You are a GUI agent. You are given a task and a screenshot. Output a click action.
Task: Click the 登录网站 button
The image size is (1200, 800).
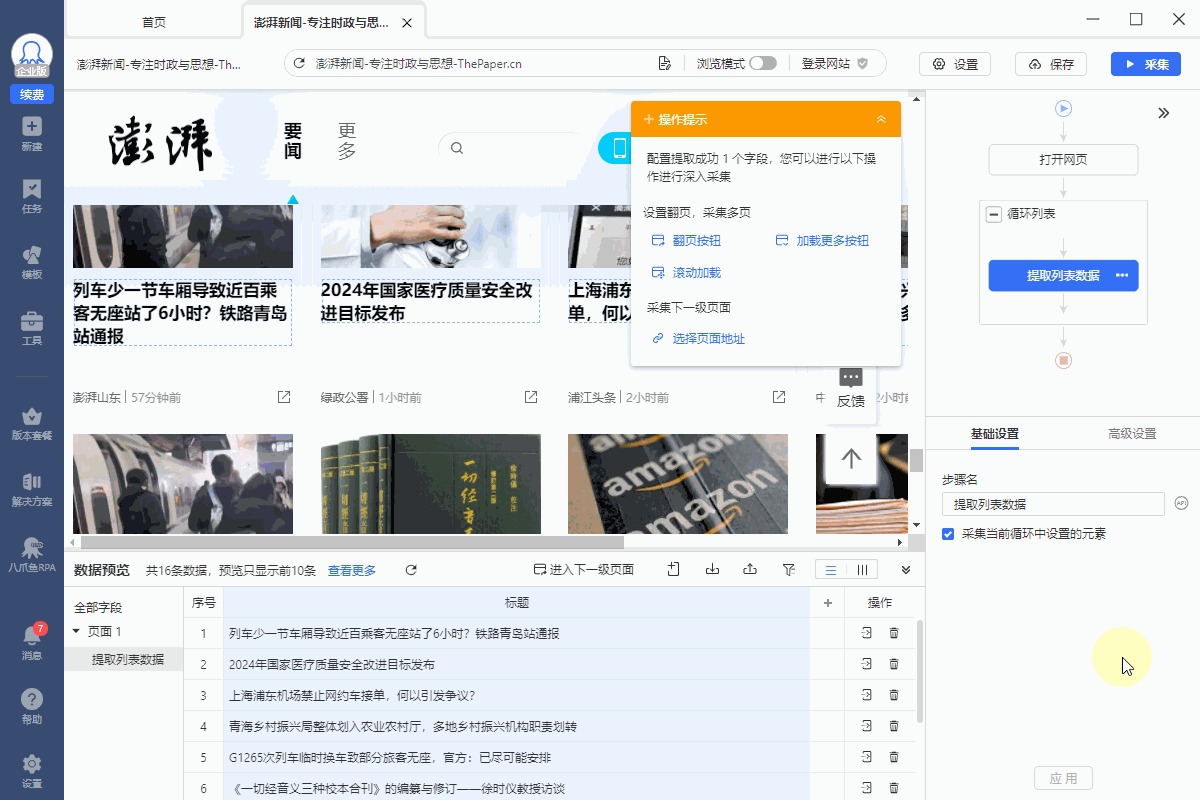pos(834,64)
